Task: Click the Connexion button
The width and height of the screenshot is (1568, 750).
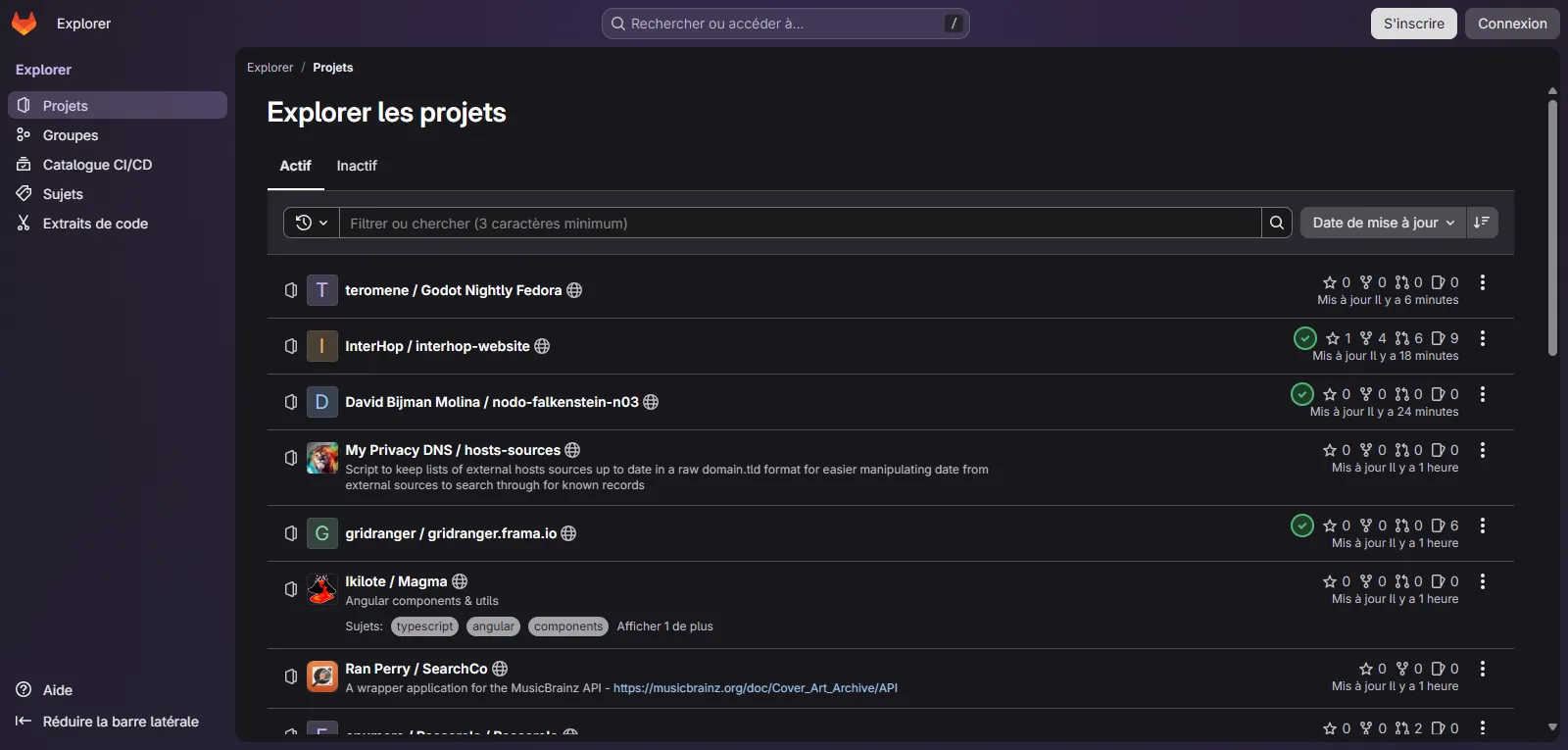Action: [1512, 24]
